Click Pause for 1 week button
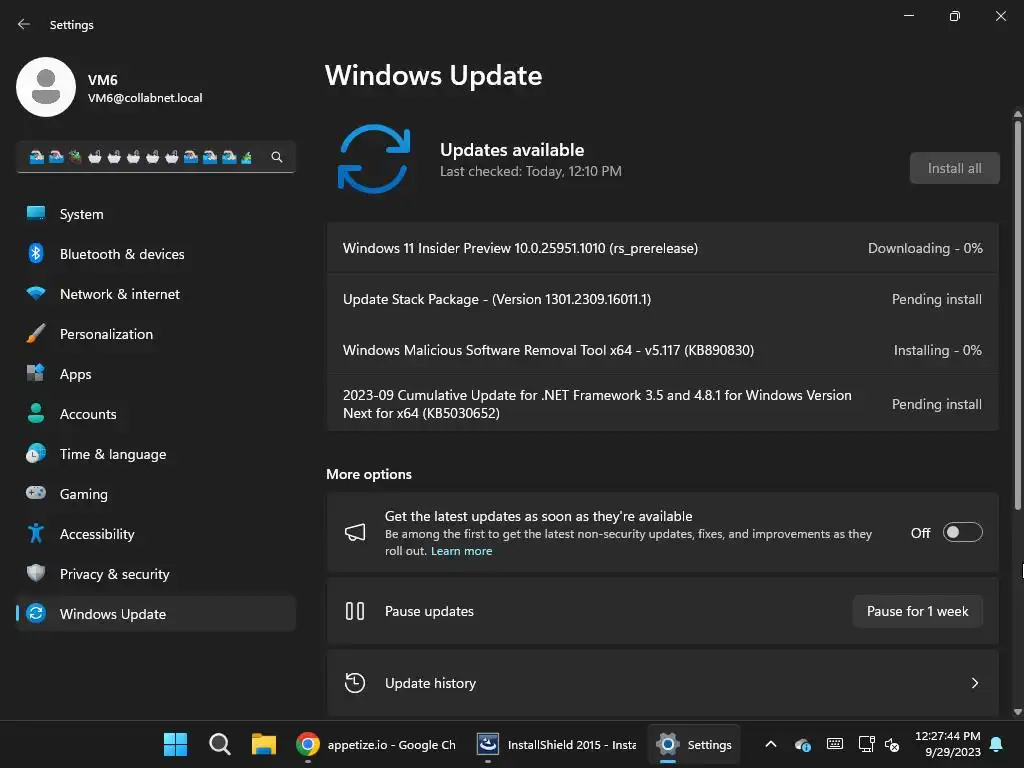Screen dimensions: 1024x768 point(918,611)
